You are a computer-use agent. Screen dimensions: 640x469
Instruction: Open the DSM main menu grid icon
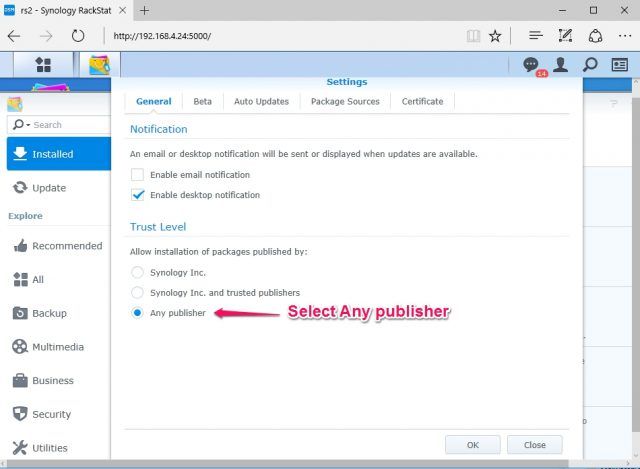[x=43, y=64]
